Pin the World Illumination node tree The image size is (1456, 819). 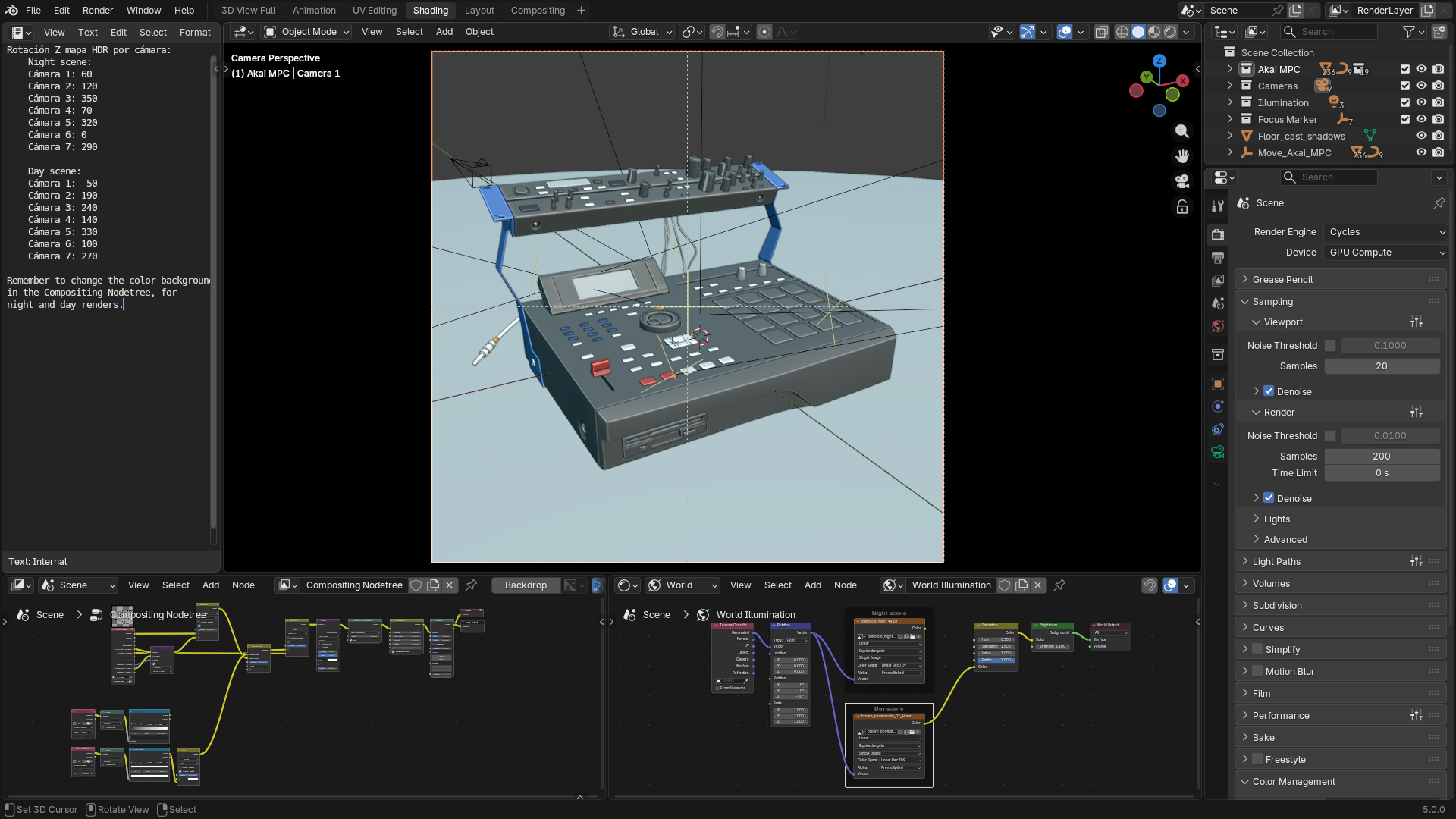coord(1059,585)
